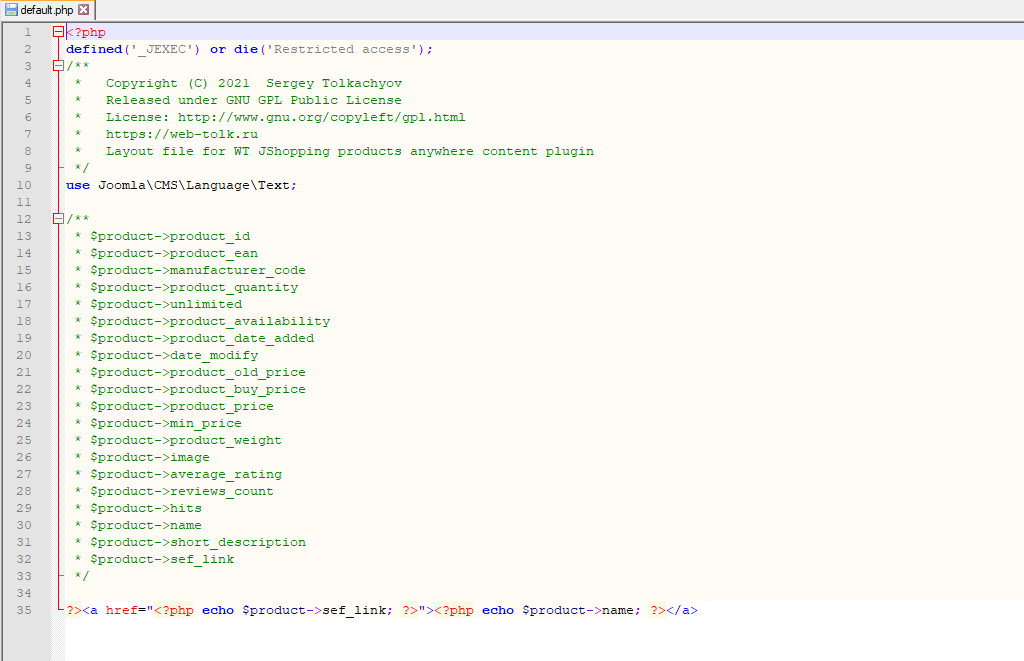The image size is (1024, 661).
Task: Collapse the $product properties comment on line 12
Action: (58, 219)
